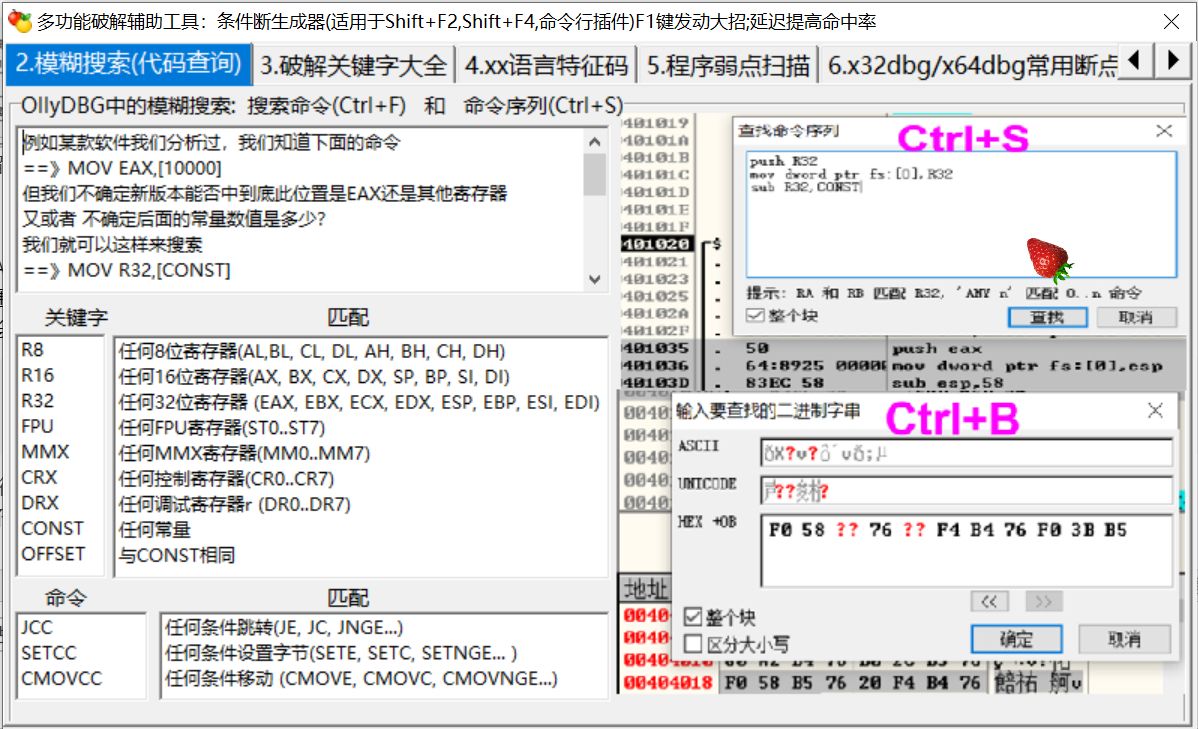Close the 查找命令序列 dialog with its X icon
This screenshot has width=1198, height=729.
(x=1163, y=130)
